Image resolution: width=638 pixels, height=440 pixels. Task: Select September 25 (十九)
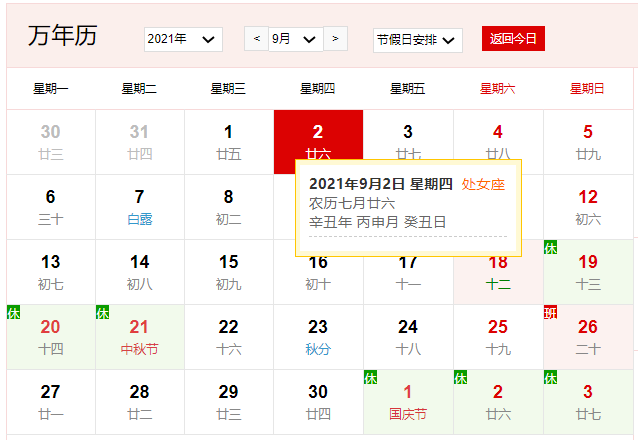498,337
